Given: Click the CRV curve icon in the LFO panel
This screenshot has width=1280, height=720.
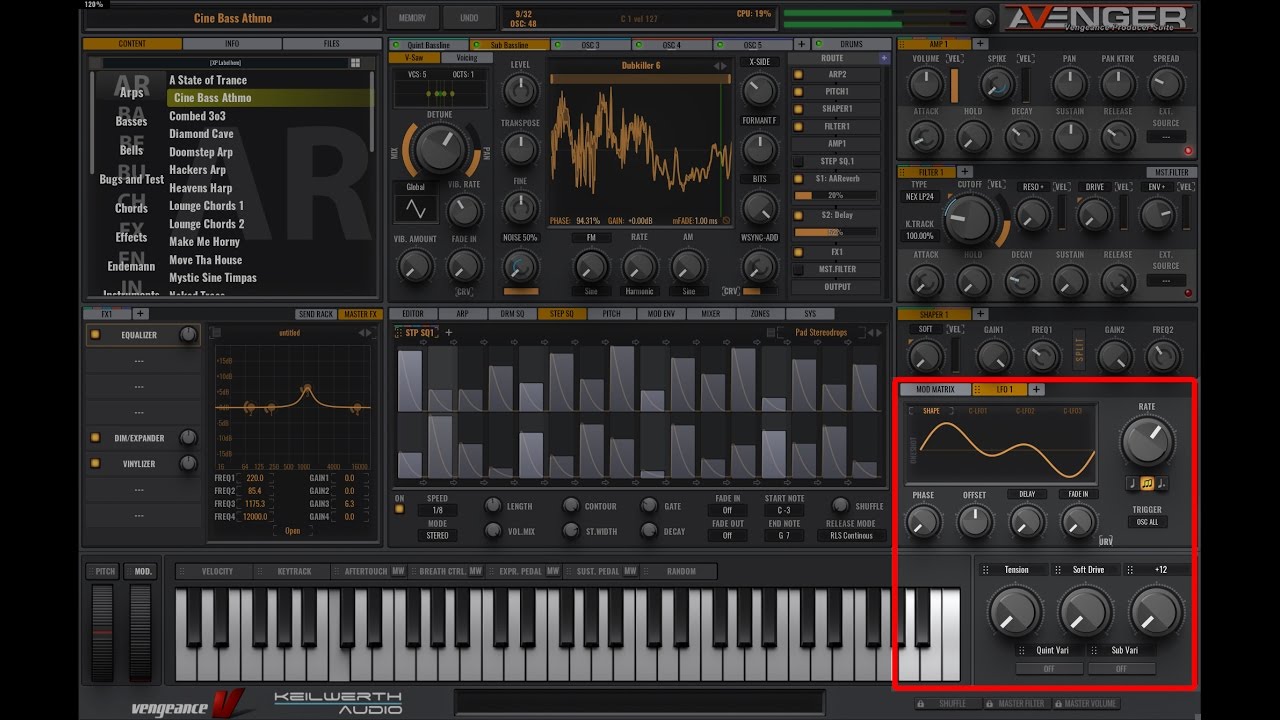Looking at the screenshot, I should coord(1105,541).
